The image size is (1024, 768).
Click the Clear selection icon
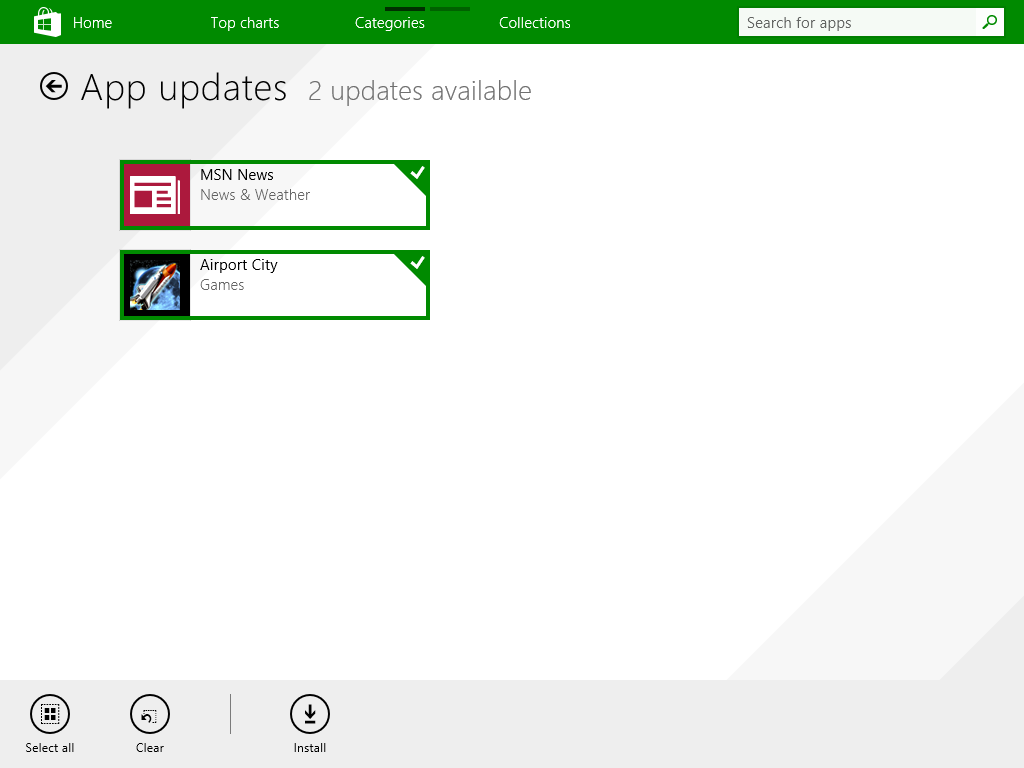pyautogui.click(x=150, y=714)
